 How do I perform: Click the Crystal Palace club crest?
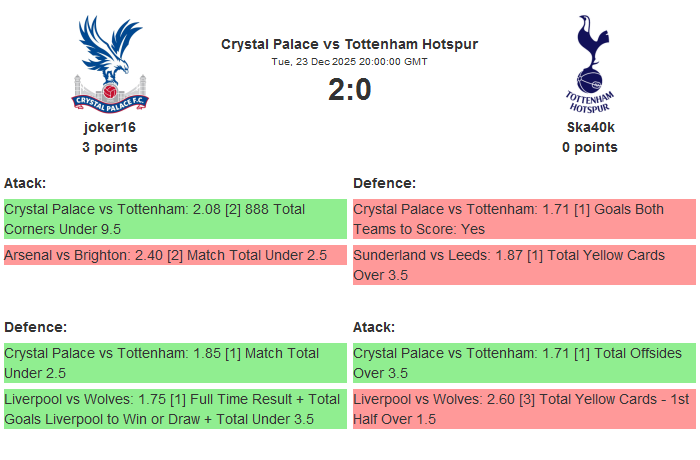110,62
